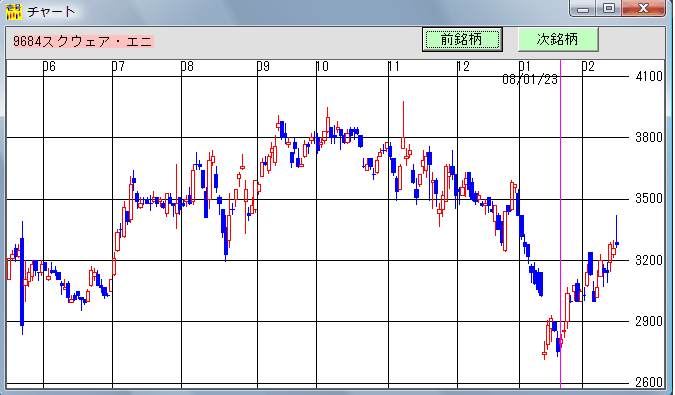Click the 11 month label on time axis
This screenshot has height=395, width=675.
(x=393, y=66)
